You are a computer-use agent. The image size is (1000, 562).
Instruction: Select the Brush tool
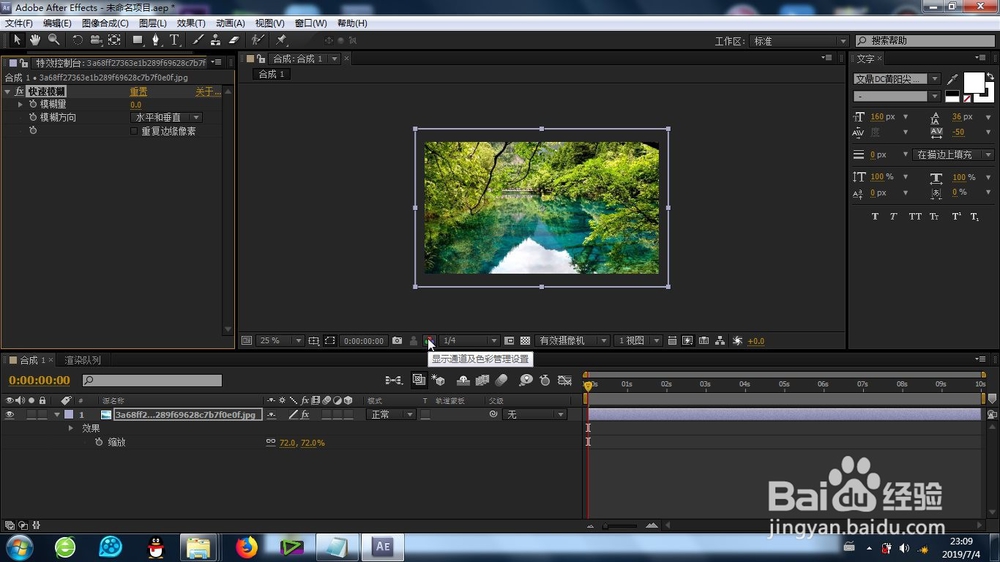point(198,40)
